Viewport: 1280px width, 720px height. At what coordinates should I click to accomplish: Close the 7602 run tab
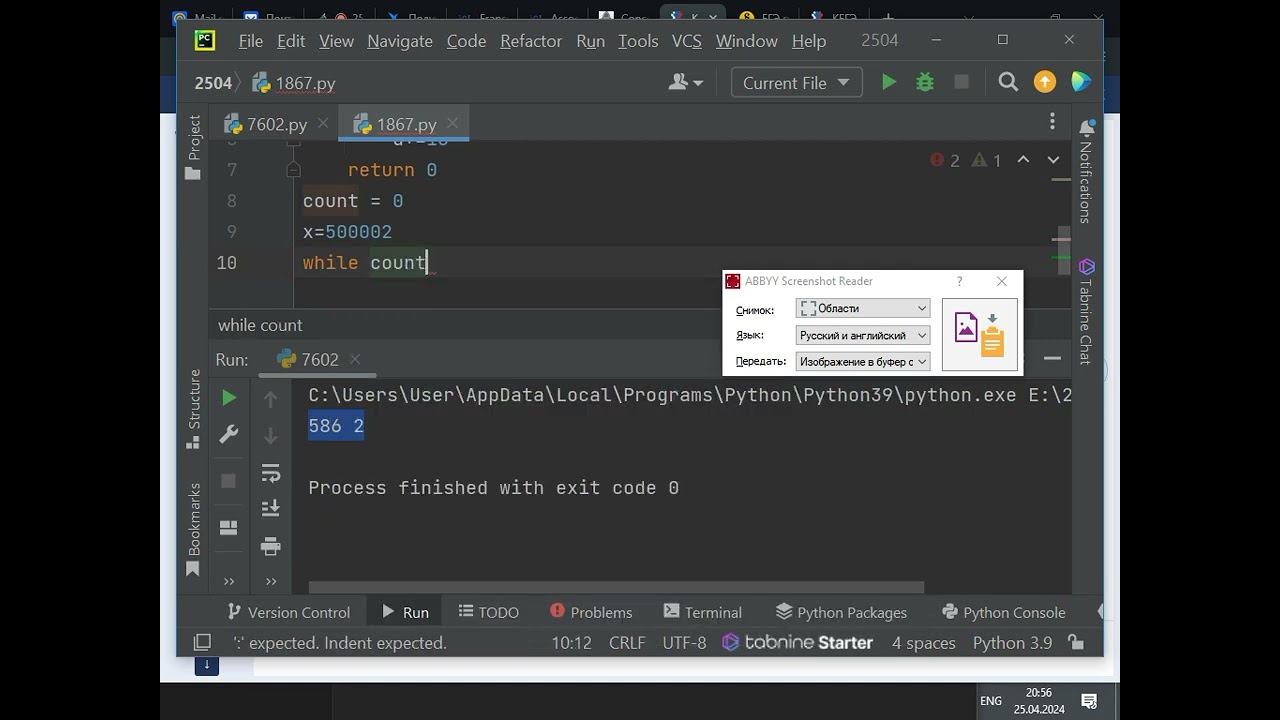coord(355,359)
